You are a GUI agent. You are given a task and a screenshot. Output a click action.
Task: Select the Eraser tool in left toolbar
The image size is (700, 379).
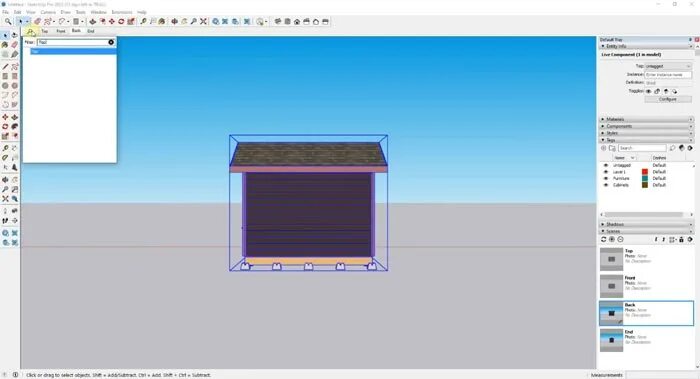(15, 45)
